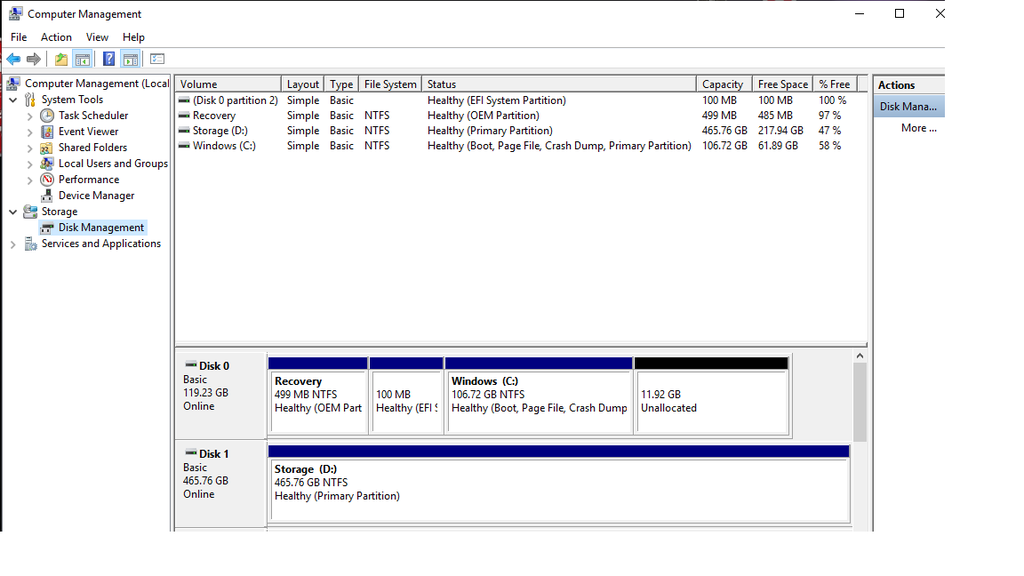Click the Event Viewer icon
Viewport: 1024px width, 576px height.
pos(47,131)
